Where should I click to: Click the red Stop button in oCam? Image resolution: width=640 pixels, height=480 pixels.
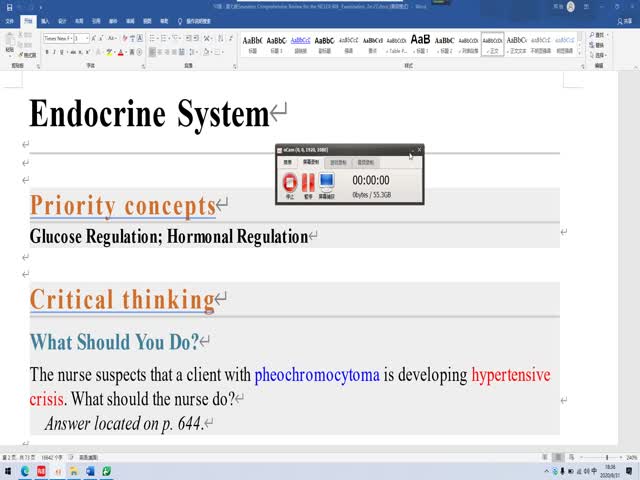tap(290, 183)
